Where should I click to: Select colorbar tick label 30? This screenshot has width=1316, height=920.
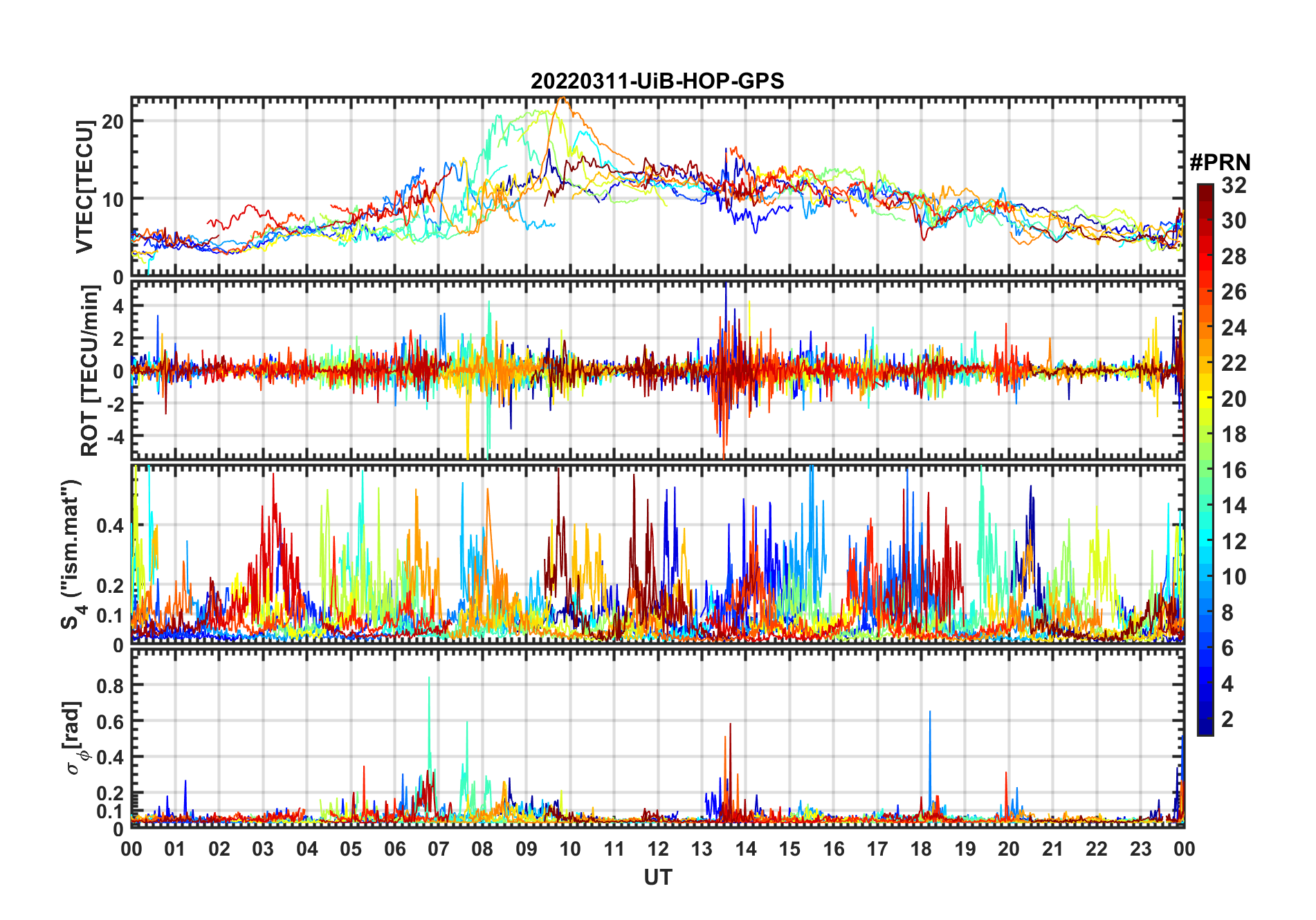point(1234,221)
